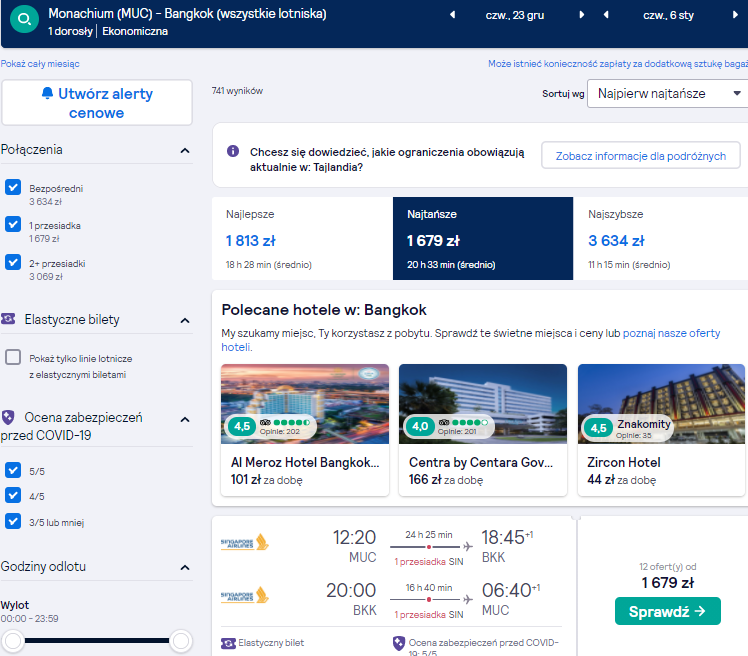Uncheck the 1 przesiadka checkbox
The width and height of the screenshot is (748, 656).
[x=13, y=224]
